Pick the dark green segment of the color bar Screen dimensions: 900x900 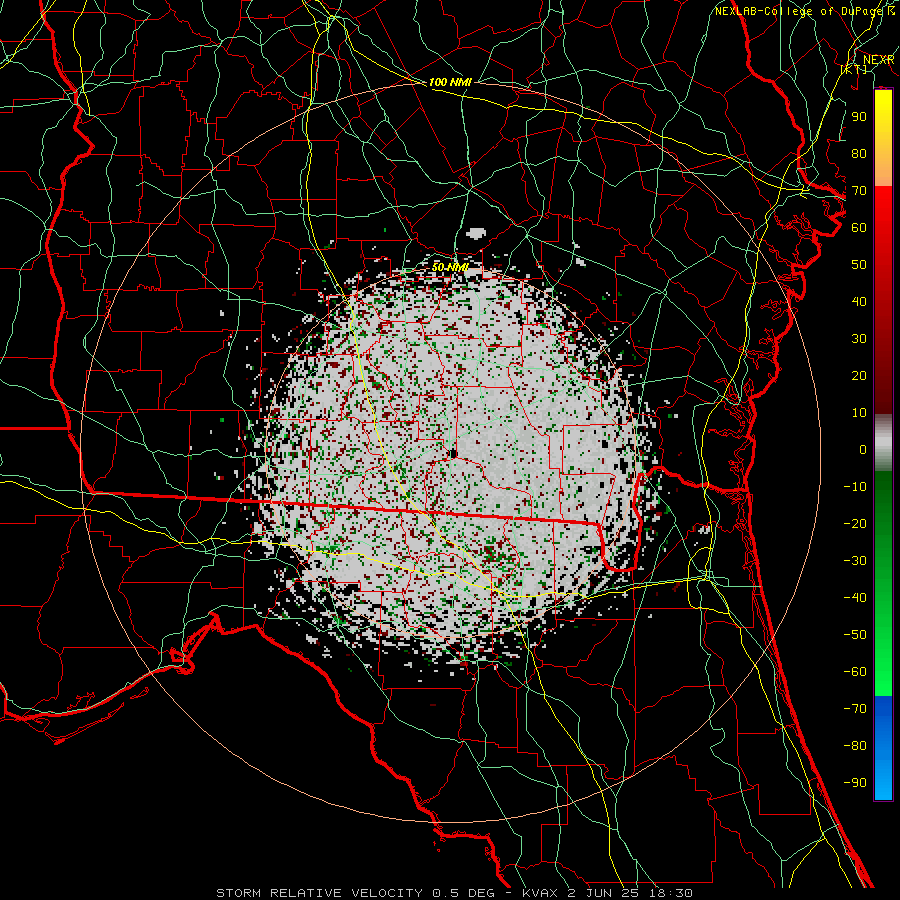883,499
